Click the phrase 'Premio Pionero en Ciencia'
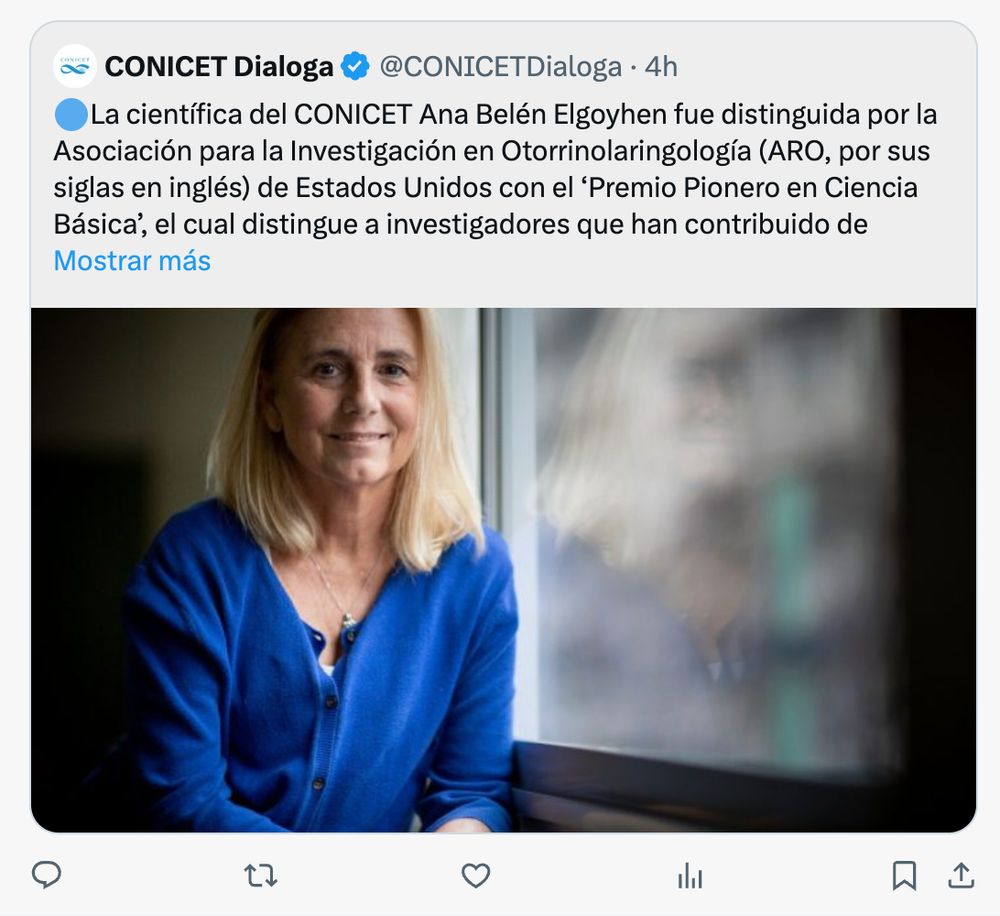 click(x=754, y=188)
